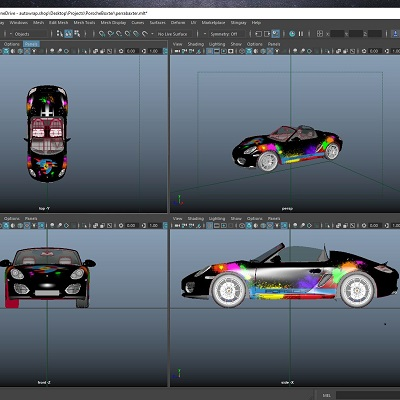Enable snap to curves icon
Screen dimensions: 400x400
tap(111, 34)
